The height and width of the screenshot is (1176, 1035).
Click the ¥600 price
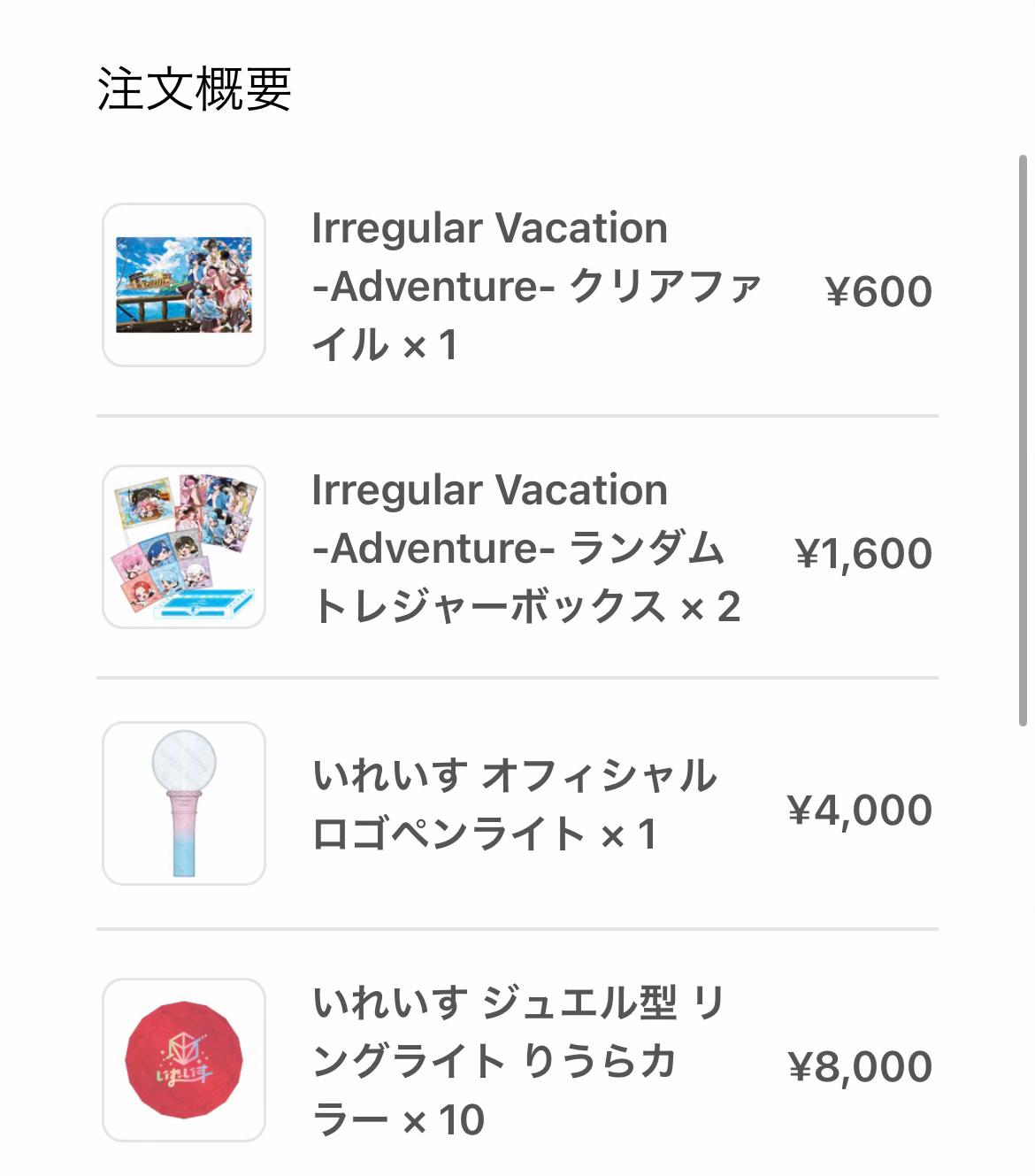click(878, 291)
